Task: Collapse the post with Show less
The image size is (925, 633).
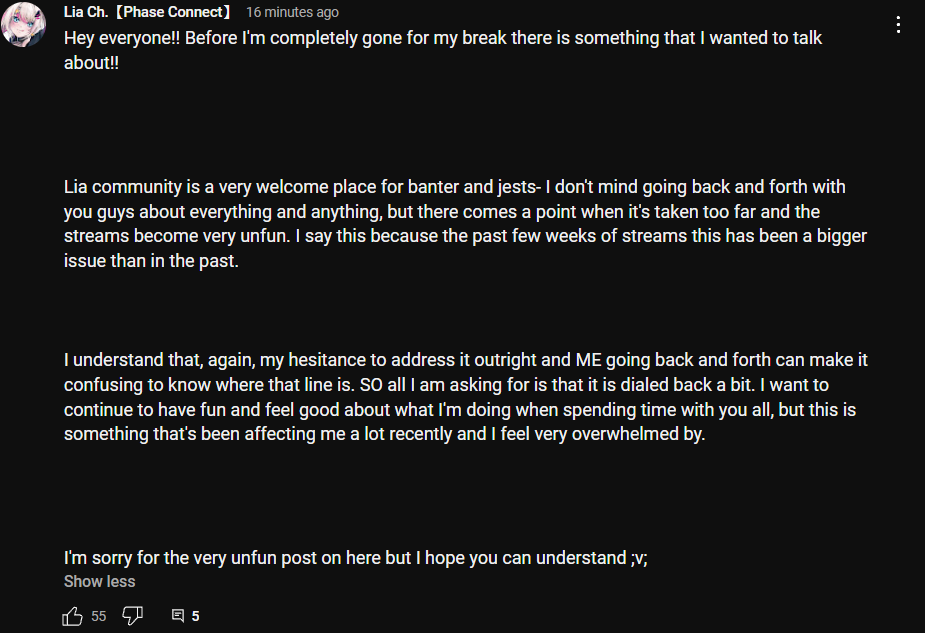Action: click(x=99, y=582)
